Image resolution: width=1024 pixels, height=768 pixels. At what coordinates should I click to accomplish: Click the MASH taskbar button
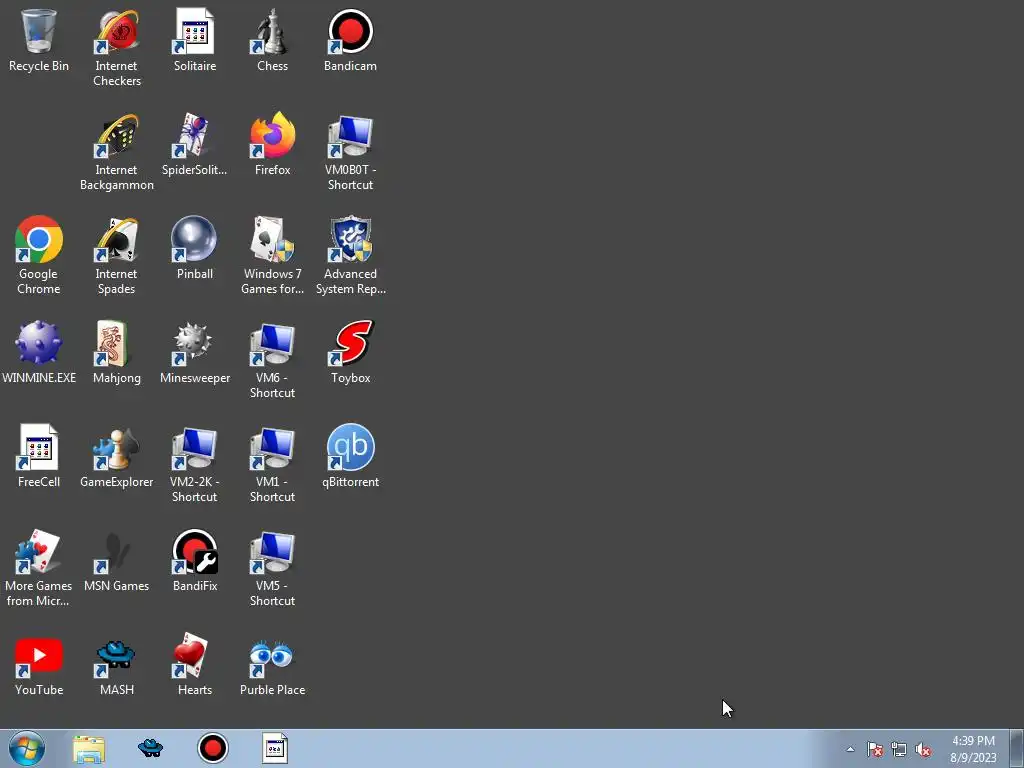point(150,748)
